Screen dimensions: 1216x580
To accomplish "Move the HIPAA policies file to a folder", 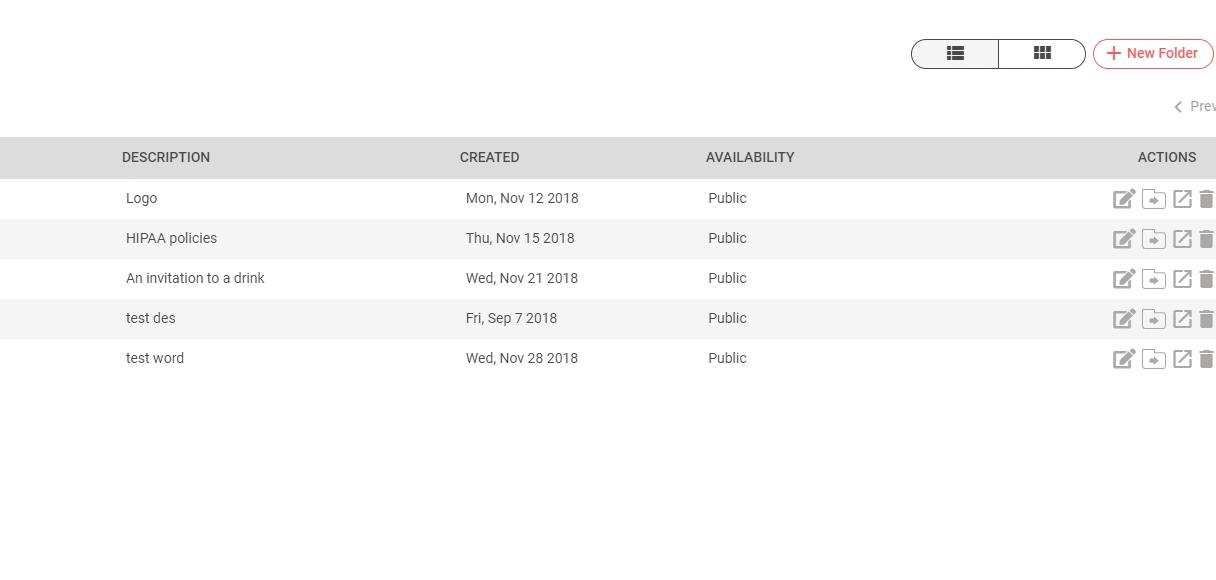I will [x=1154, y=239].
